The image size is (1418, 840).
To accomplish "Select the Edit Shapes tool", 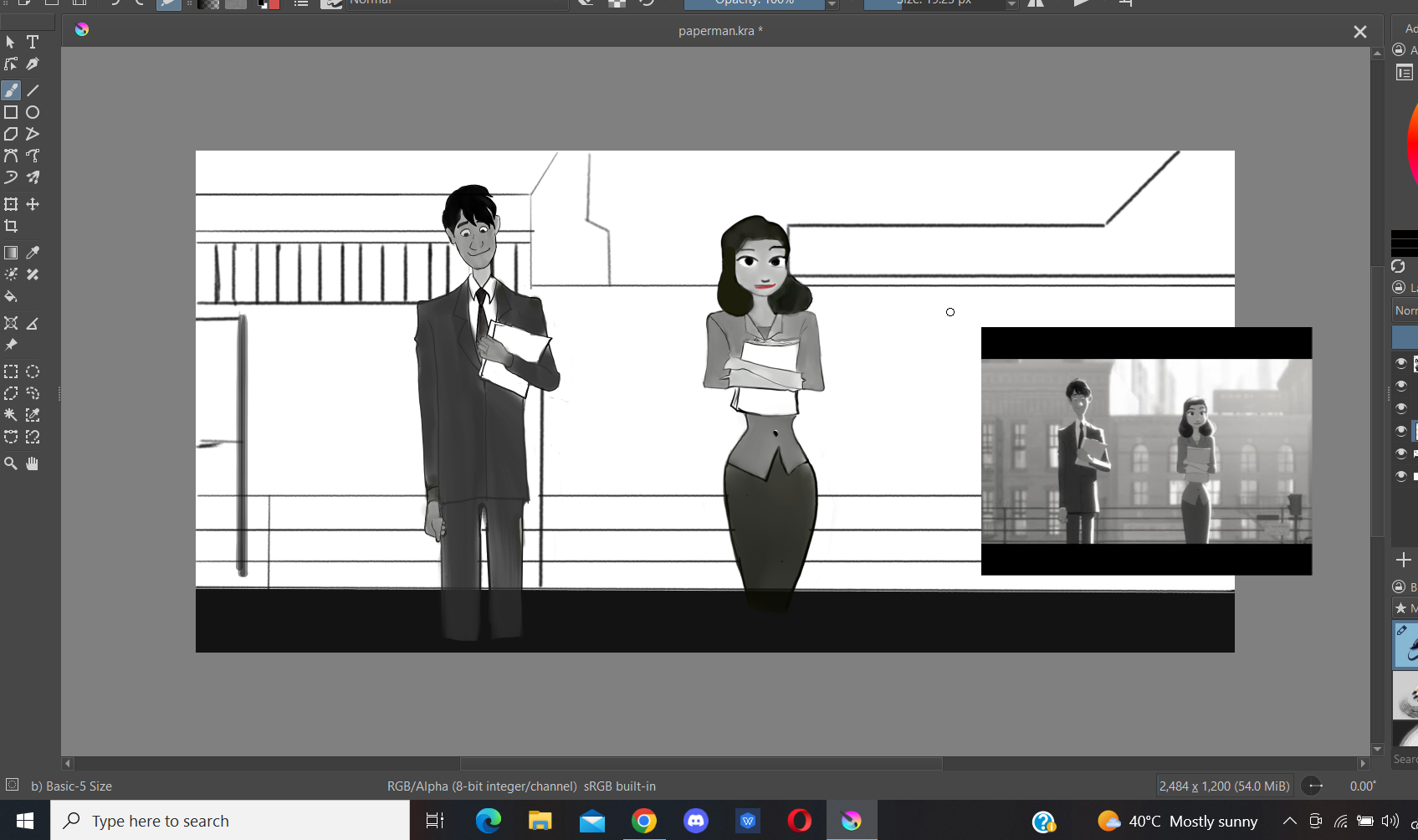I will [x=11, y=64].
